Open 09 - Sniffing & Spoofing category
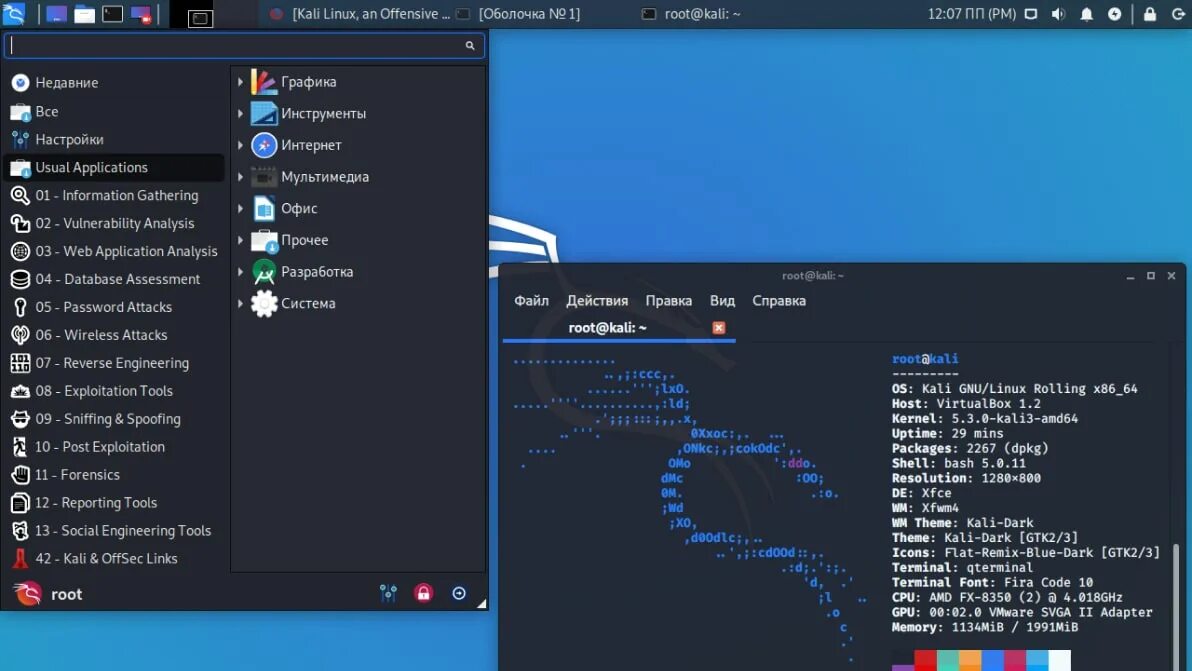Viewport: 1192px width, 671px height. tap(114, 419)
